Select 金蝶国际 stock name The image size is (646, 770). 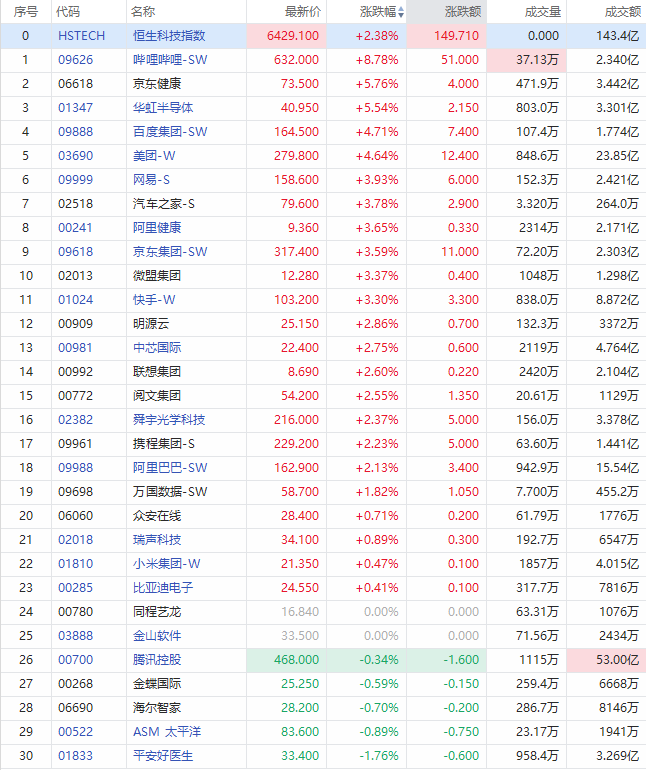pyautogui.click(x=157, y=684)
